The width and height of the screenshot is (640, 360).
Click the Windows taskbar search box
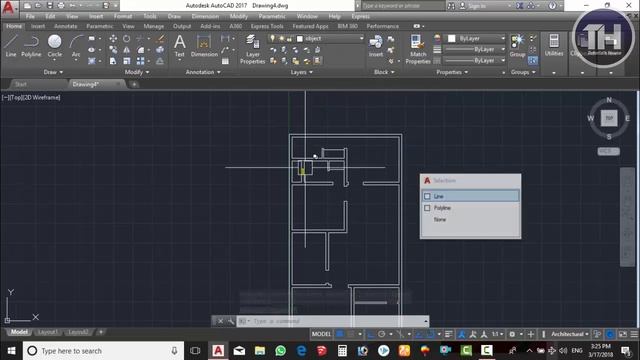(103, 351)
